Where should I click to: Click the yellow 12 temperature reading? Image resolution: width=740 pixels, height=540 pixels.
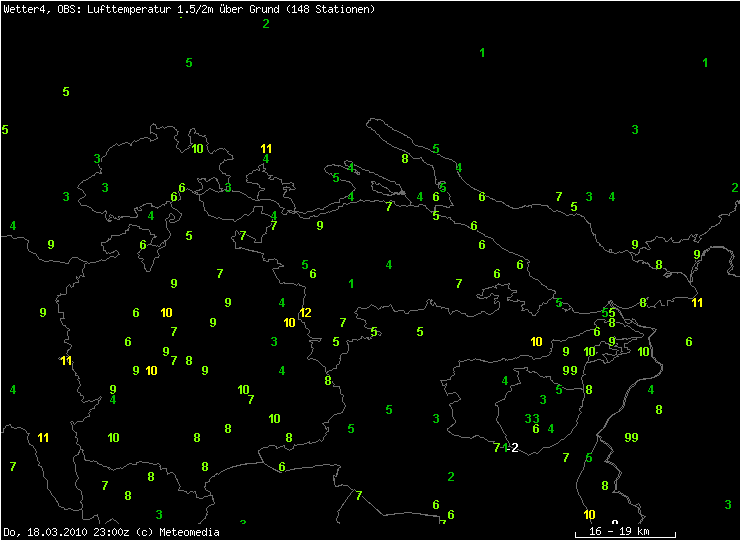305,313
